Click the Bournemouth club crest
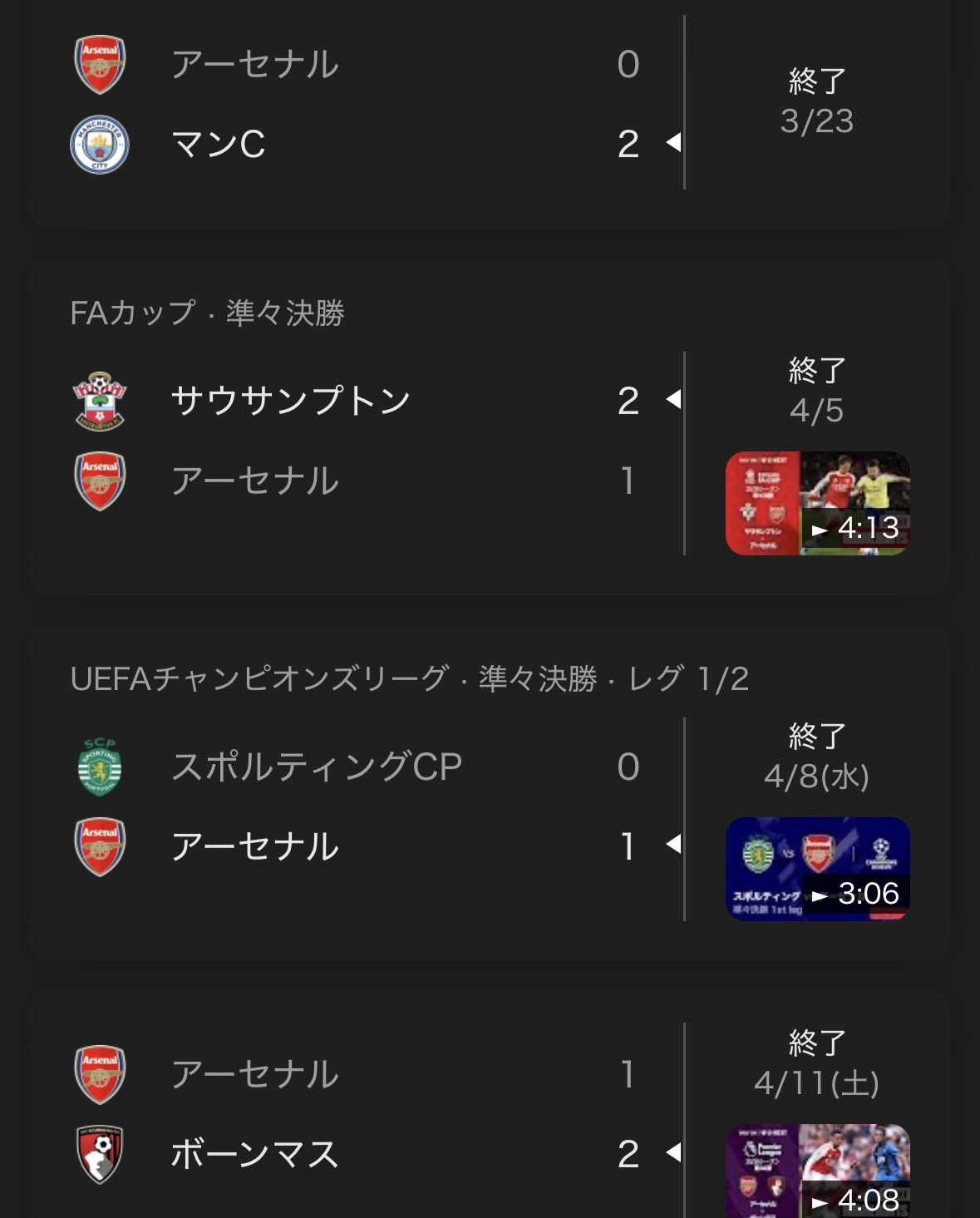The width and height of the screenshot is (980, 1218). 100,1154
